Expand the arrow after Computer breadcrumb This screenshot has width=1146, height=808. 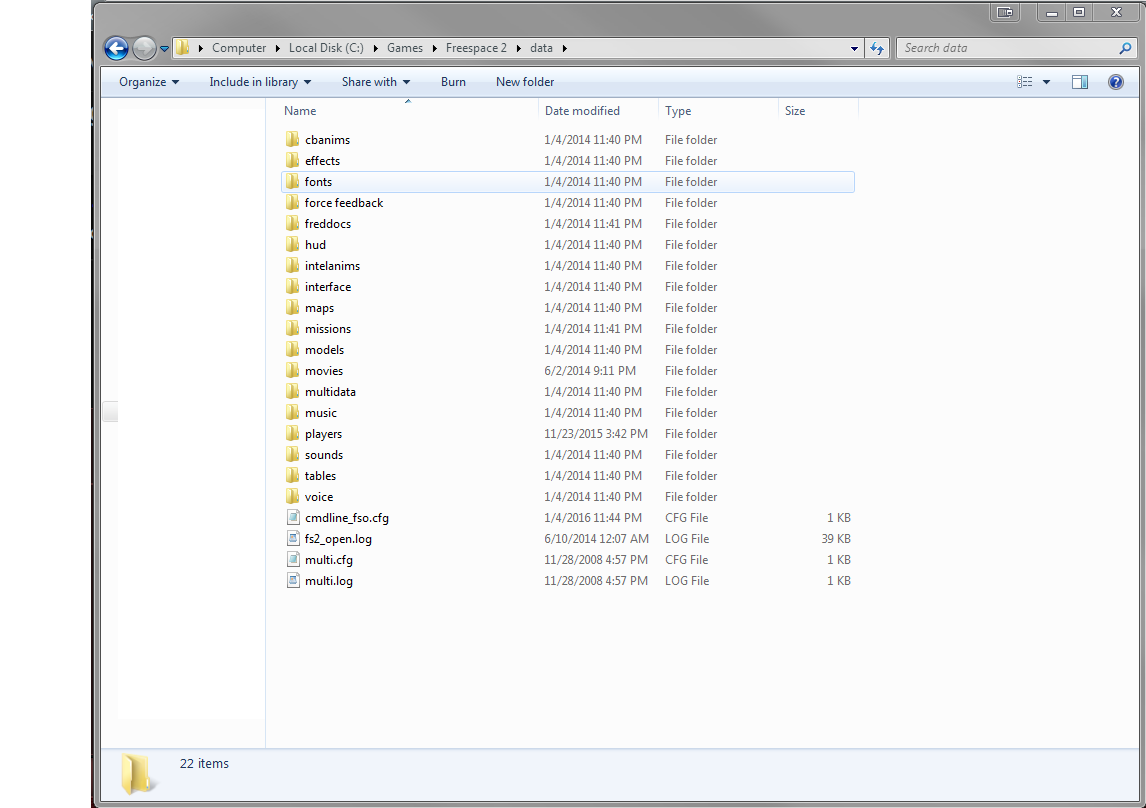(x=278, y=48)
